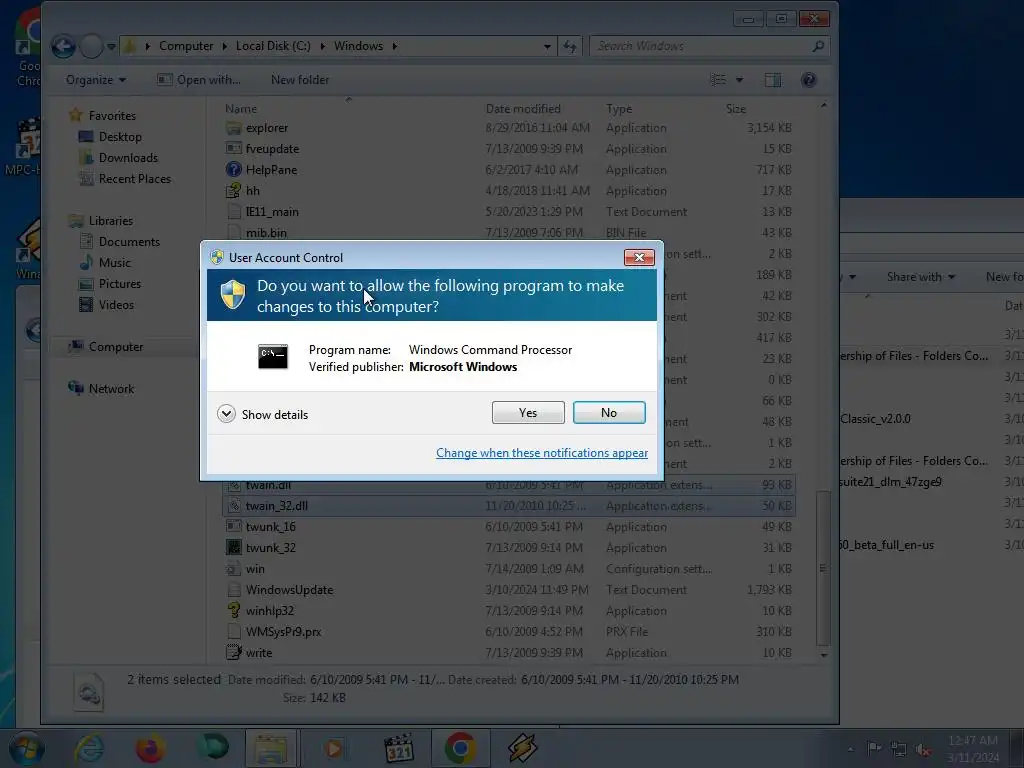Click Yes in User Account Control dialog
The height and width of the screenshot is (768, 1024).
coord(528,413)
